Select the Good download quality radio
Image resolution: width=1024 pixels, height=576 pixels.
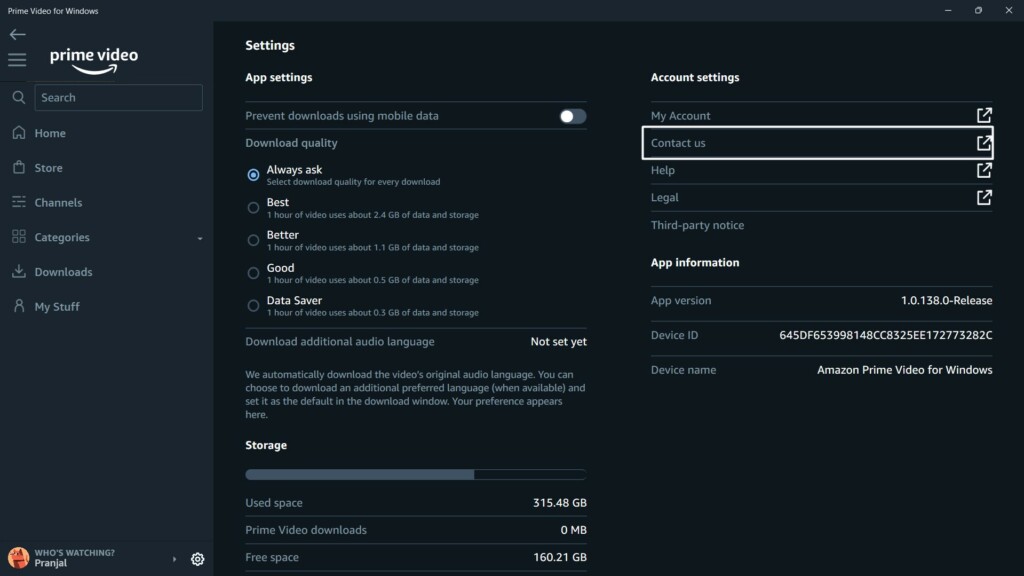pyautogui.click(x=253, y=273)
